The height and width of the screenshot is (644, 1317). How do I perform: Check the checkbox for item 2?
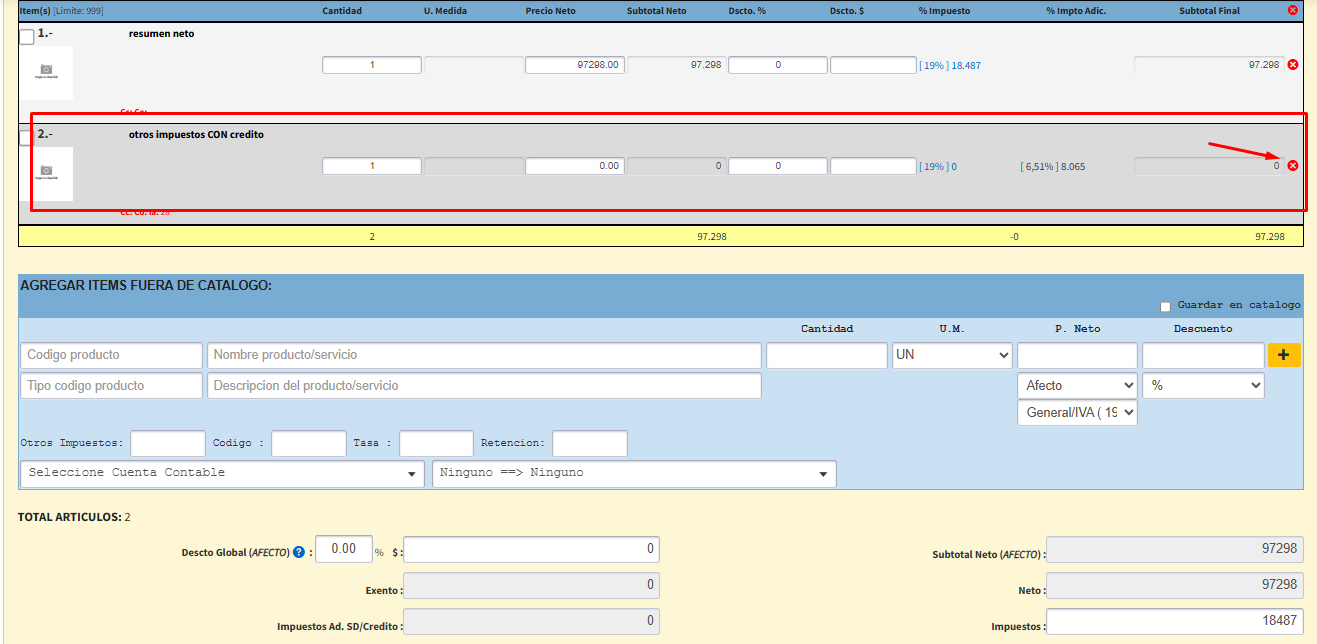pyautogui.click(x=26, y=138)
